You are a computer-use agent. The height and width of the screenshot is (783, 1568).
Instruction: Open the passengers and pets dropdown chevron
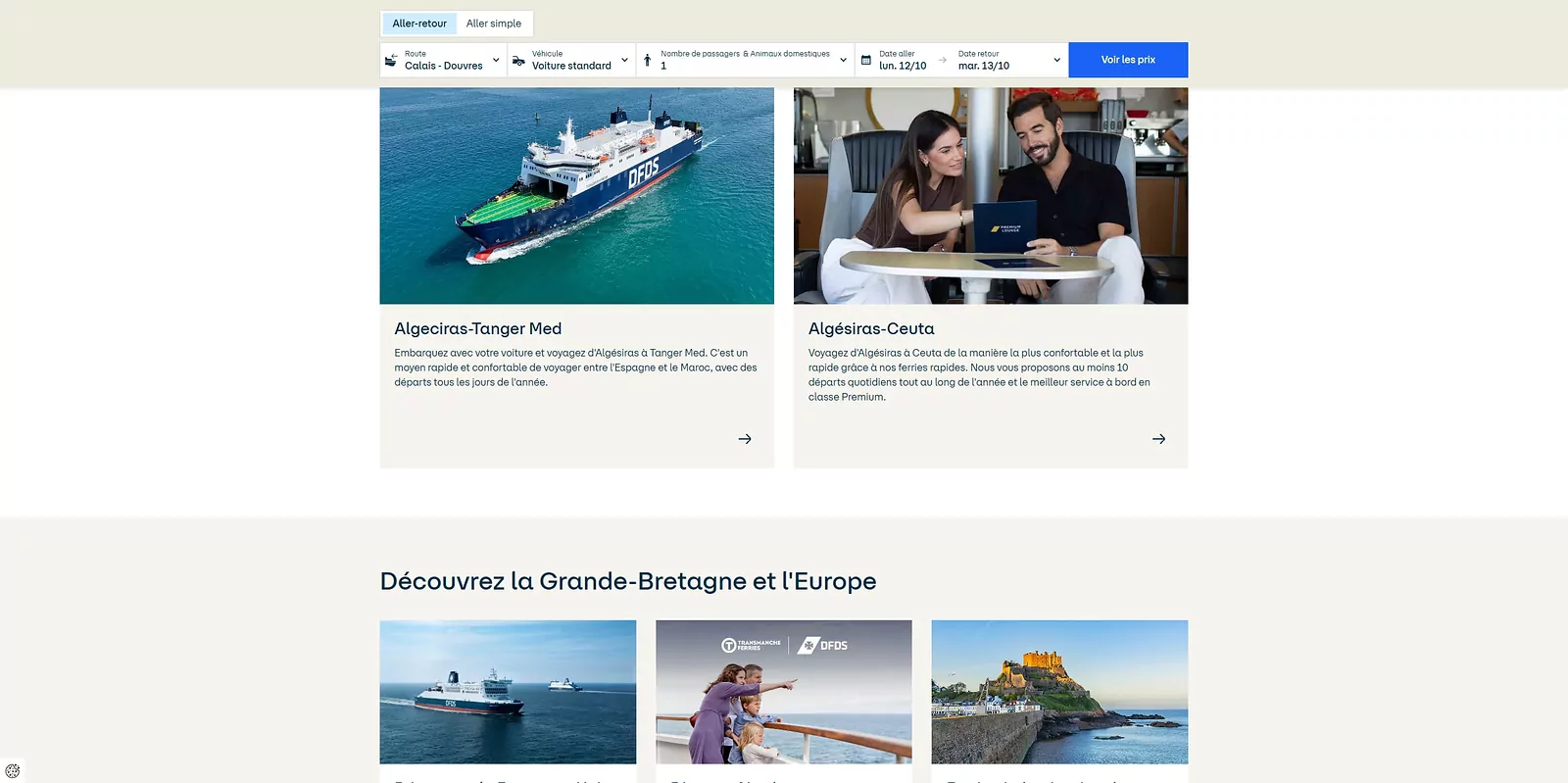point(843,61)
